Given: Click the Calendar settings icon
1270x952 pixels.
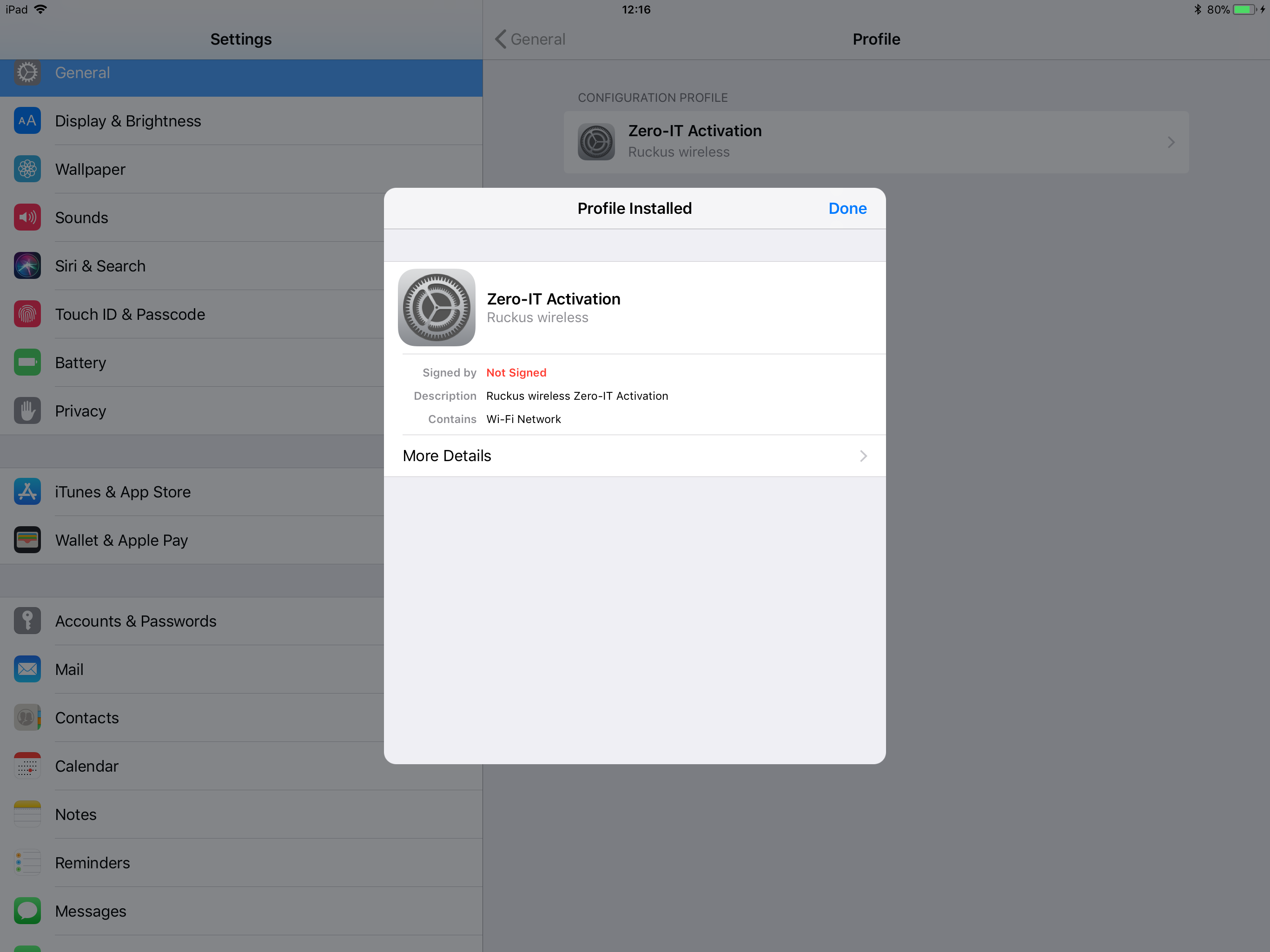Looking at the screenshot, I should 27,766.
